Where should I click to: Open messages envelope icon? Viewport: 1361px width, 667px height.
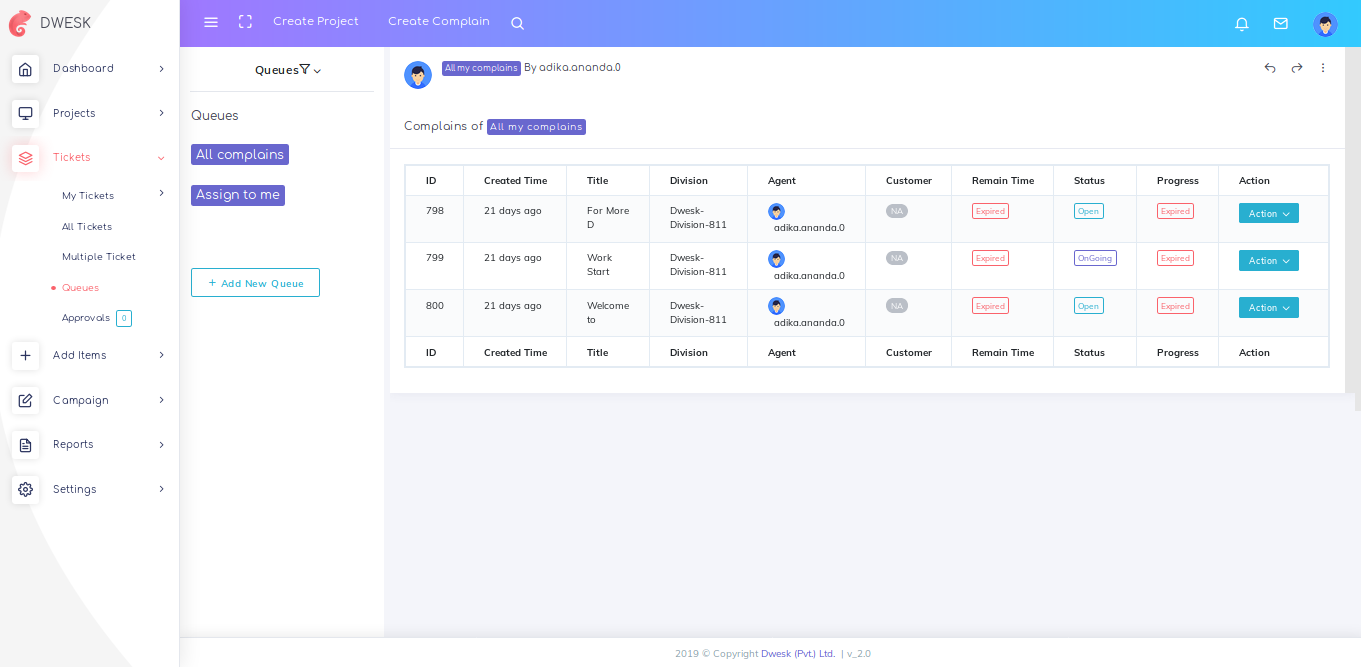[1280, 24]
